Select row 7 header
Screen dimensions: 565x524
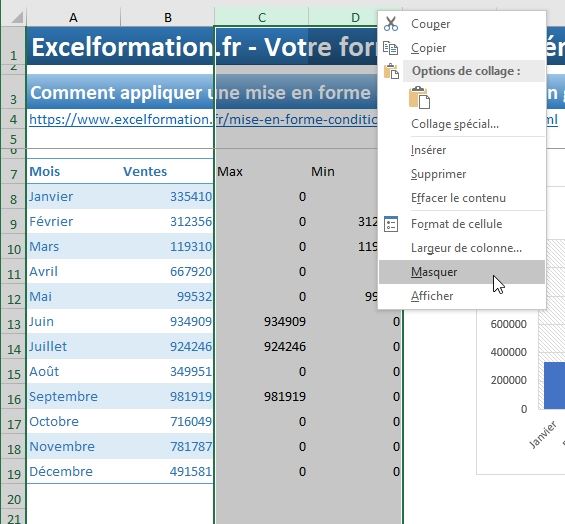coord(14,172)
